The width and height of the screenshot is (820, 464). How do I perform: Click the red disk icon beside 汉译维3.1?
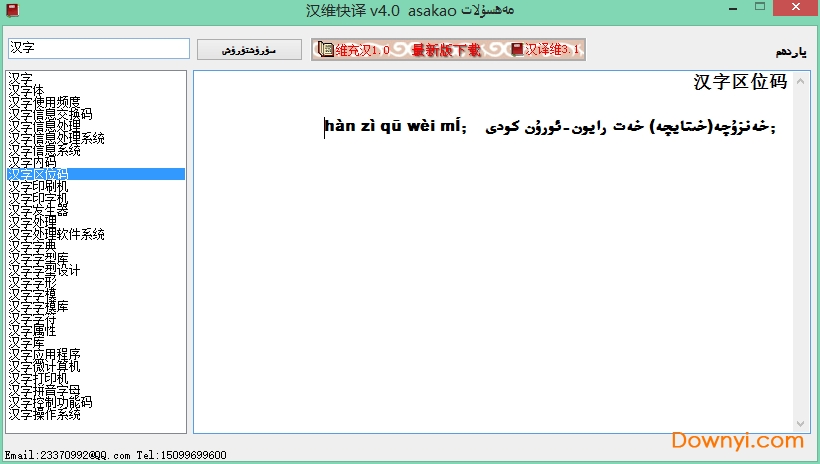pyautogui.click(x=517, y=49)
